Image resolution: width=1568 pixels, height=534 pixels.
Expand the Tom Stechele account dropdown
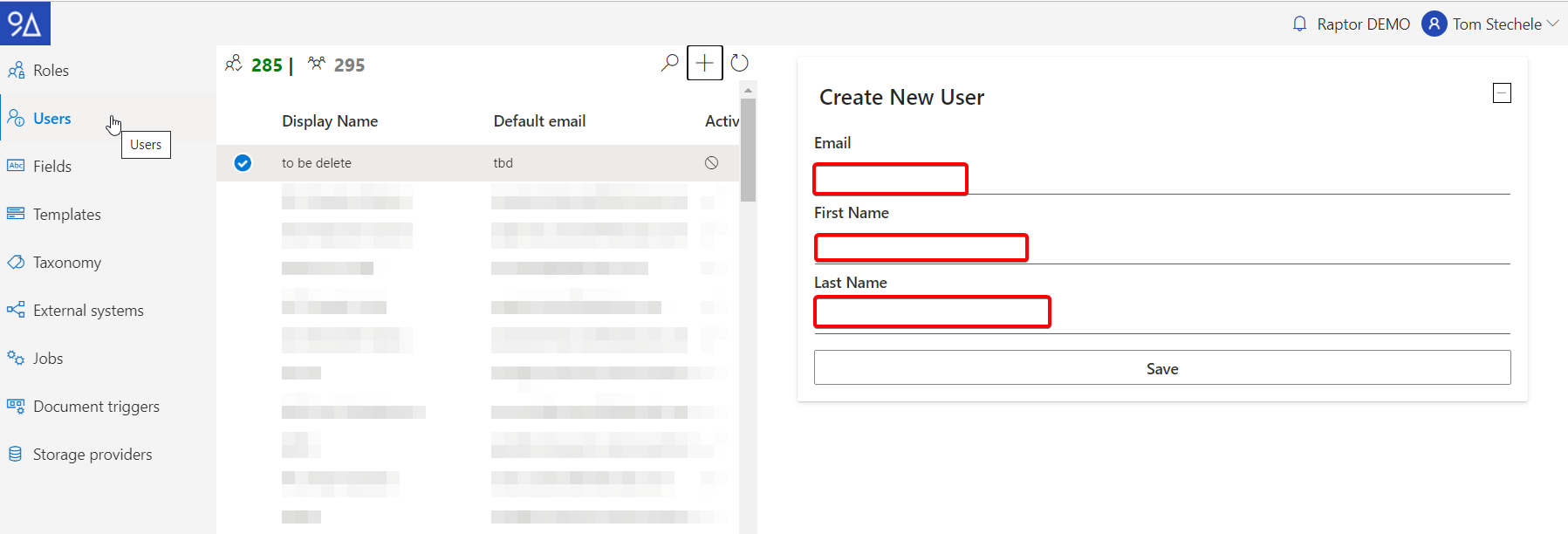(1552, 24)
